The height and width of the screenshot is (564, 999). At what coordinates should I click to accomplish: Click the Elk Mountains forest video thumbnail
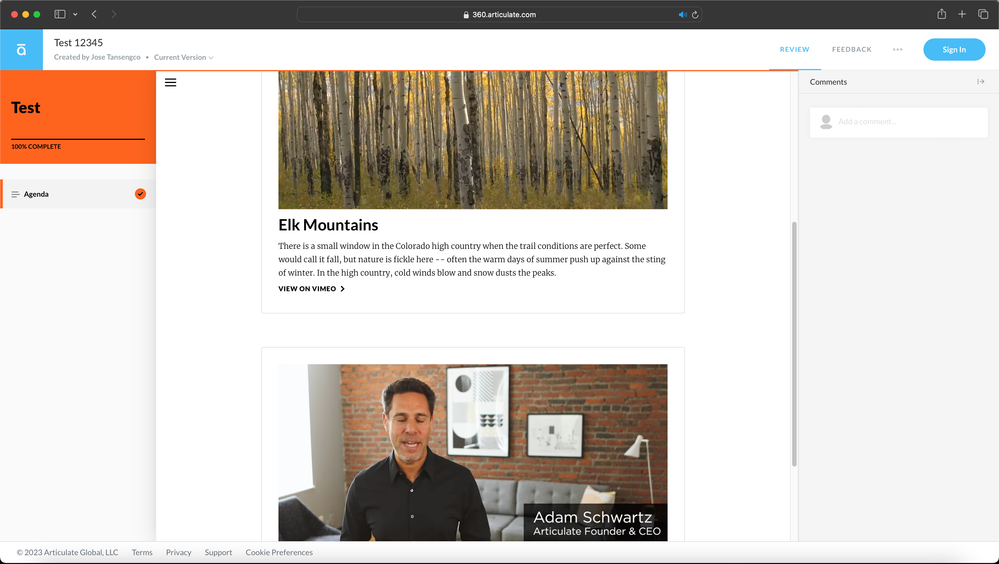coord(473,140)
